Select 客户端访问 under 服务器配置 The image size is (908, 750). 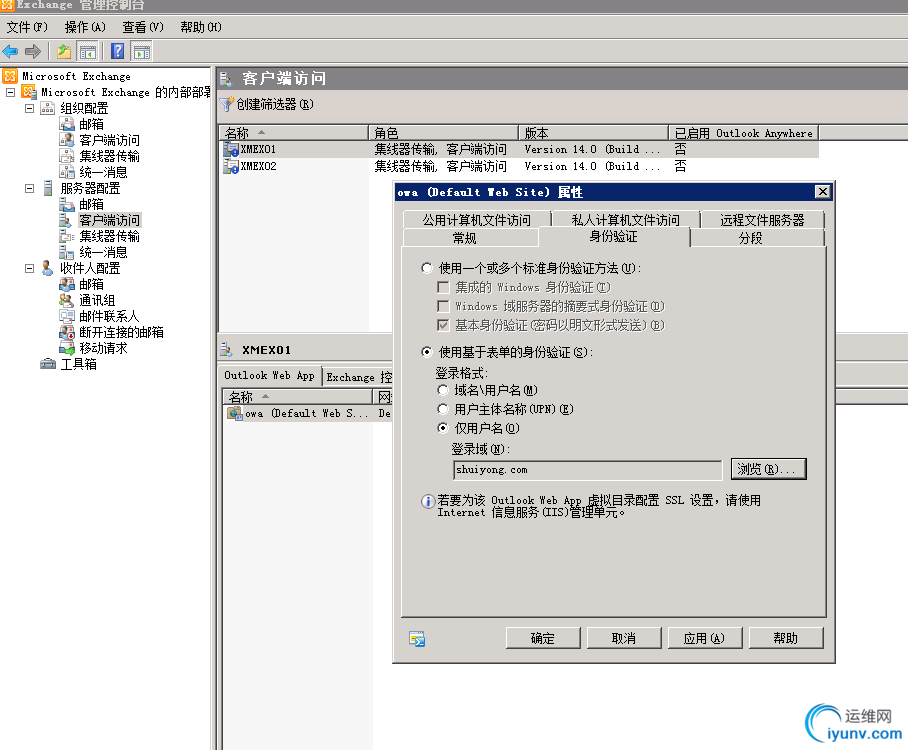[x=109, y=220]
